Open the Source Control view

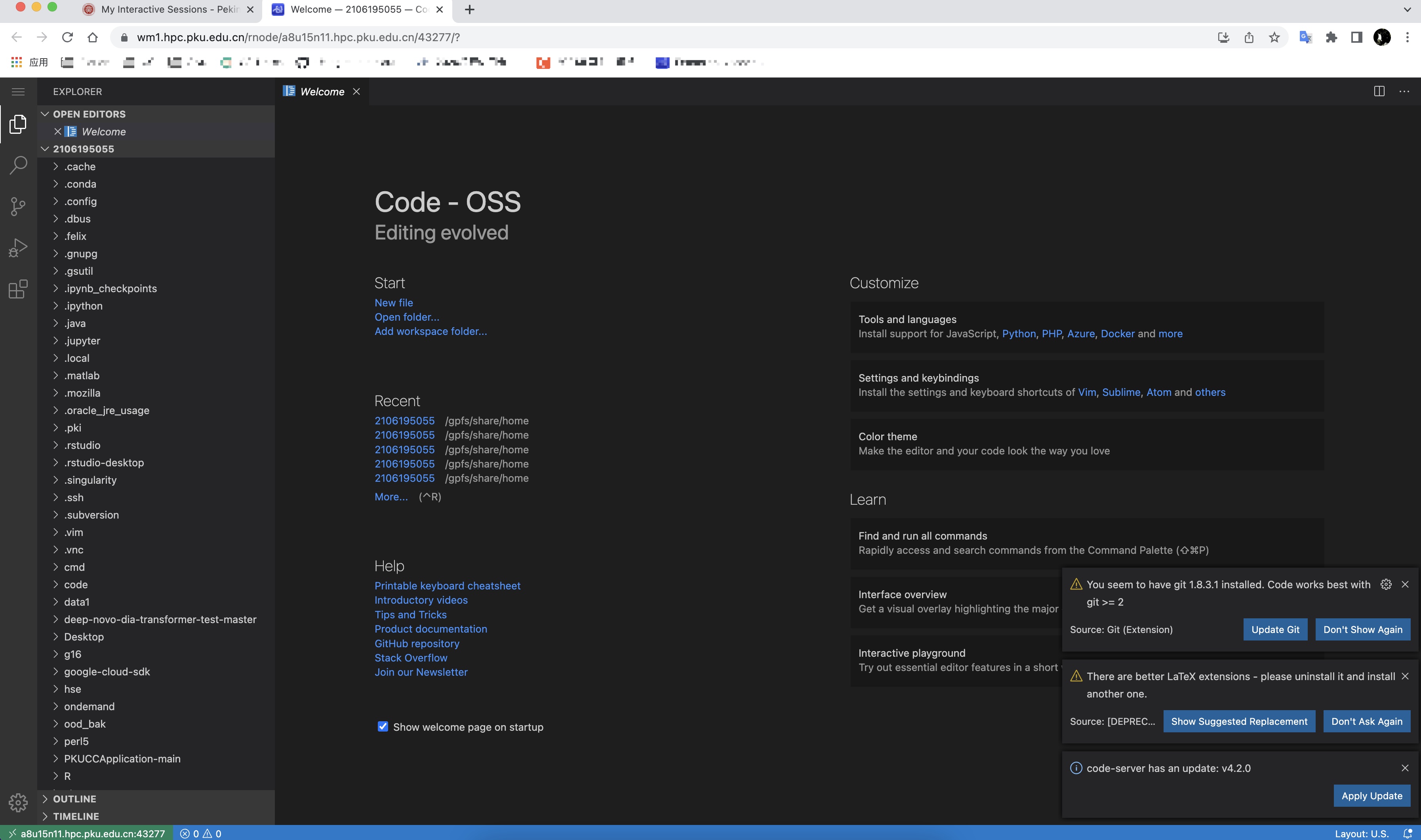[18, 207]
